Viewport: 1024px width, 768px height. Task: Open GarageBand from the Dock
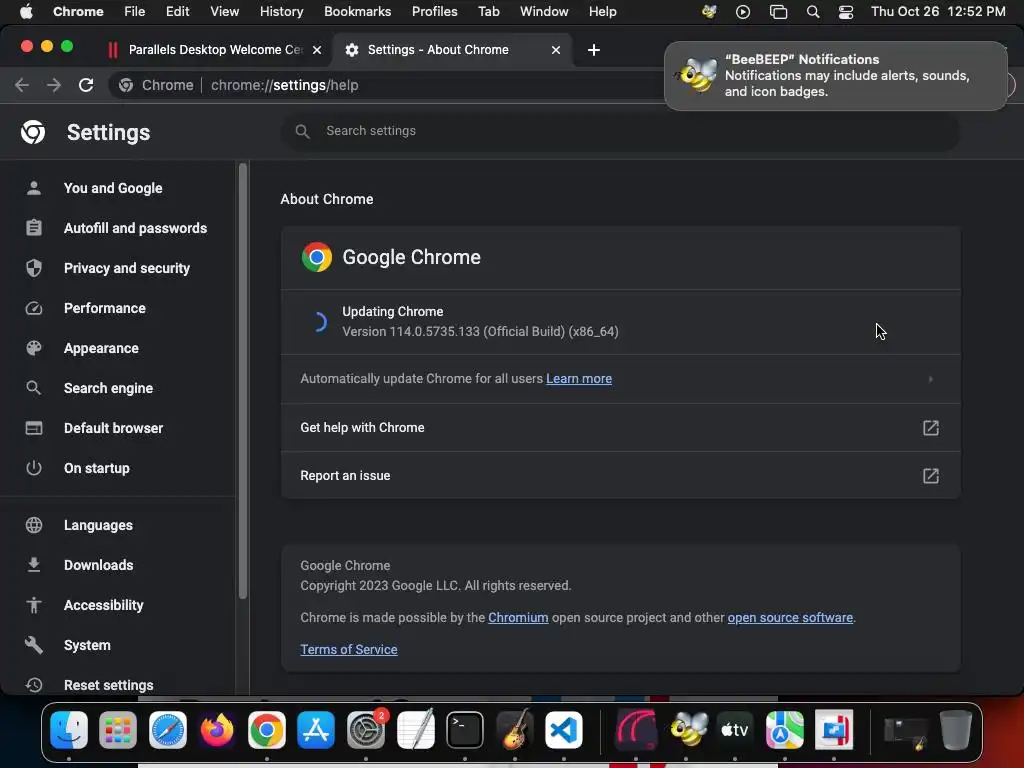(x=515, y=729)
